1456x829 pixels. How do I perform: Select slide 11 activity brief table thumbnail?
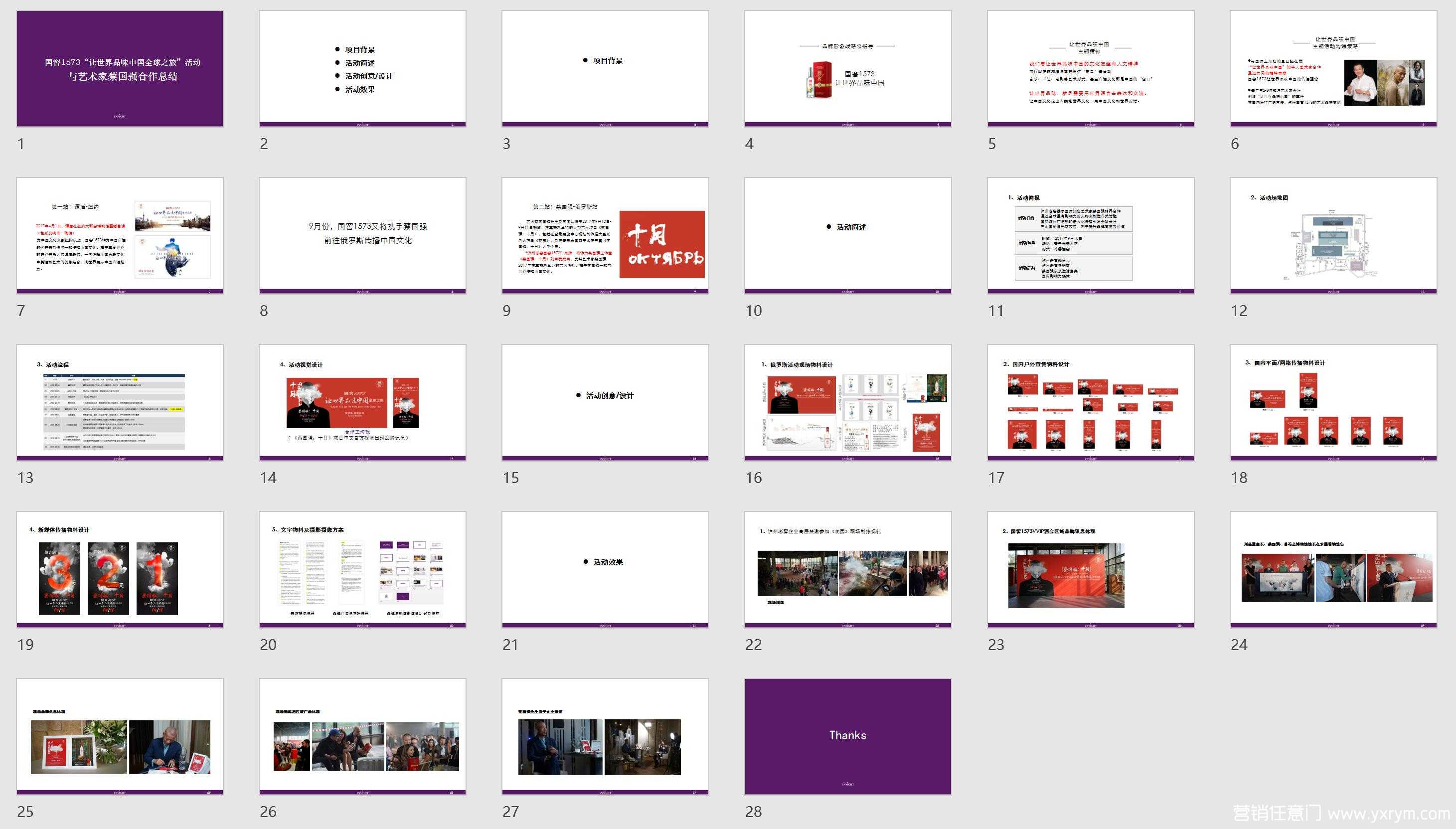1091,235
